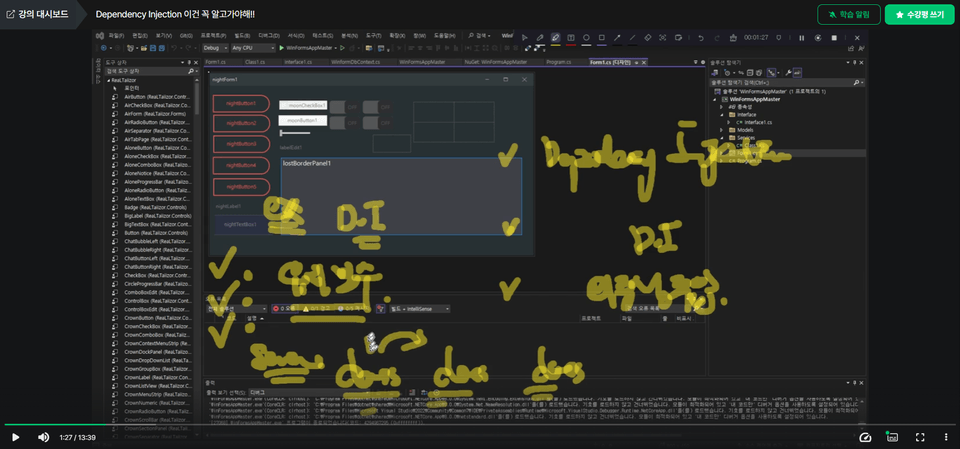Expand the 종속성 node in Solution Explorer

tap(721, 107)
